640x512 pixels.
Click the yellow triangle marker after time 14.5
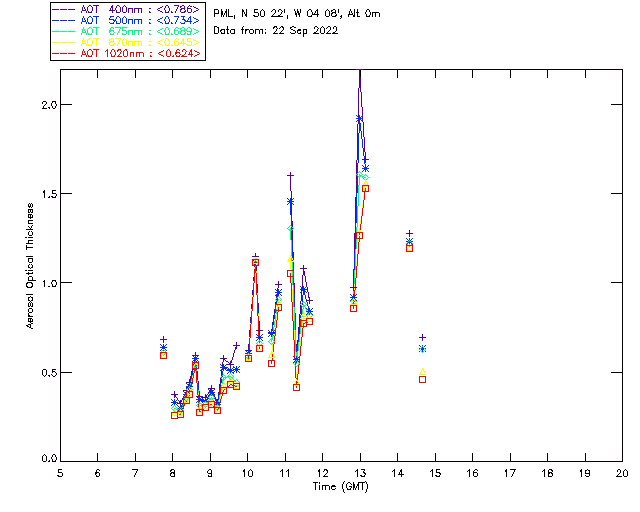(422, 372)
